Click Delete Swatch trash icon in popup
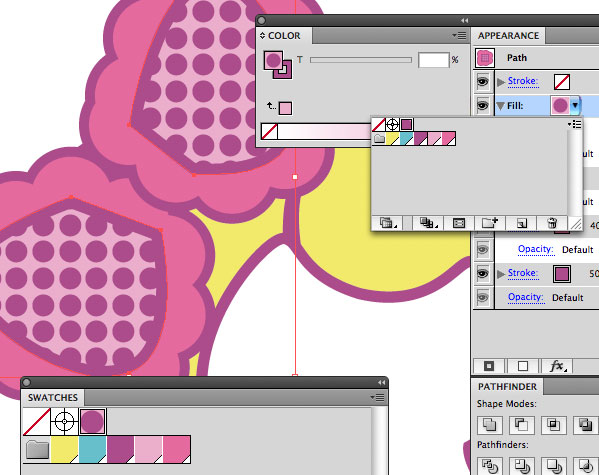Viewport: 599px width, 475px height. point(552,223)
